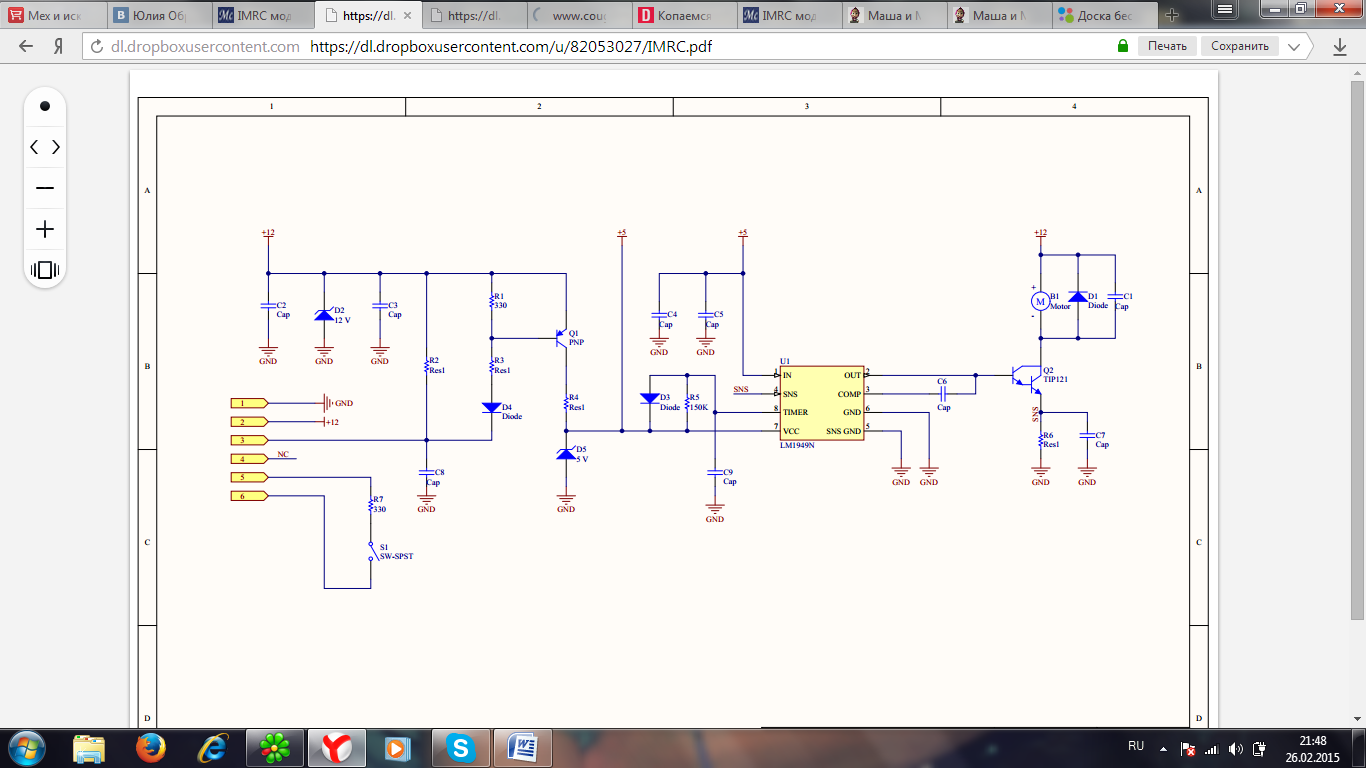Click the RU language indicator
This screenshot has height=768, width=1366.
coord(1136,746)
